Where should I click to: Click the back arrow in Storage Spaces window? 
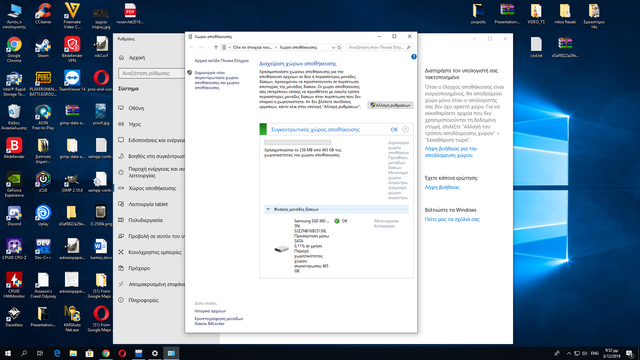pyautogui.click(x=191, y=47)
